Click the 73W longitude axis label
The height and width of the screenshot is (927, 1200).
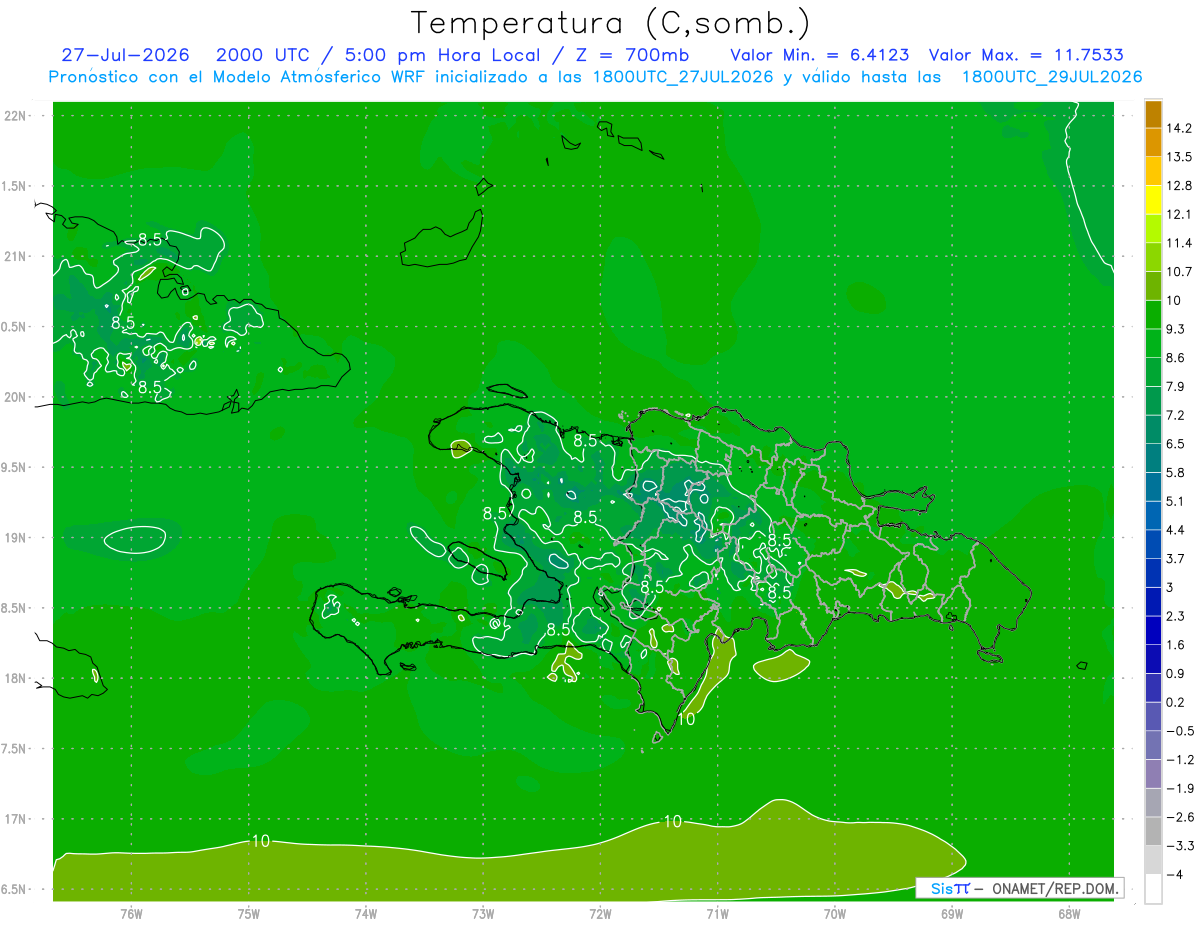483,913
